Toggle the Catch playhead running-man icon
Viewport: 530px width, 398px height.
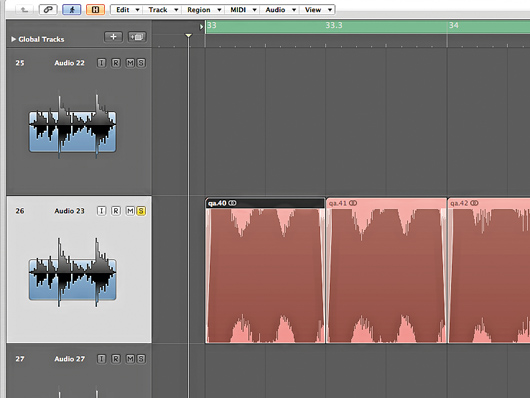pos(72,9)
